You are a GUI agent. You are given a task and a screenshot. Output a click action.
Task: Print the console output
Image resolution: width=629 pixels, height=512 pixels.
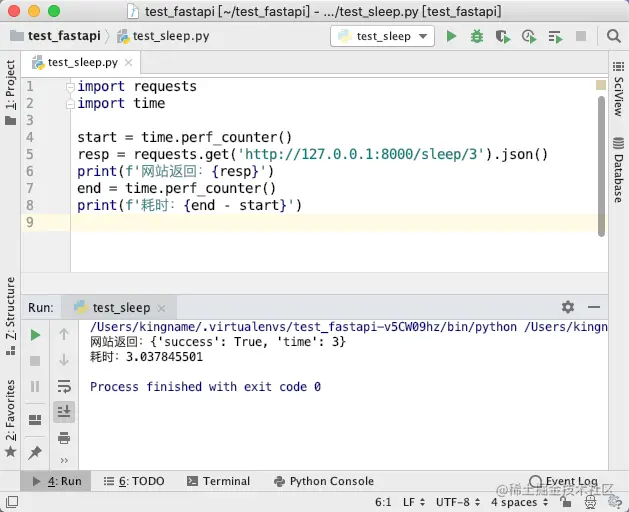64,437
